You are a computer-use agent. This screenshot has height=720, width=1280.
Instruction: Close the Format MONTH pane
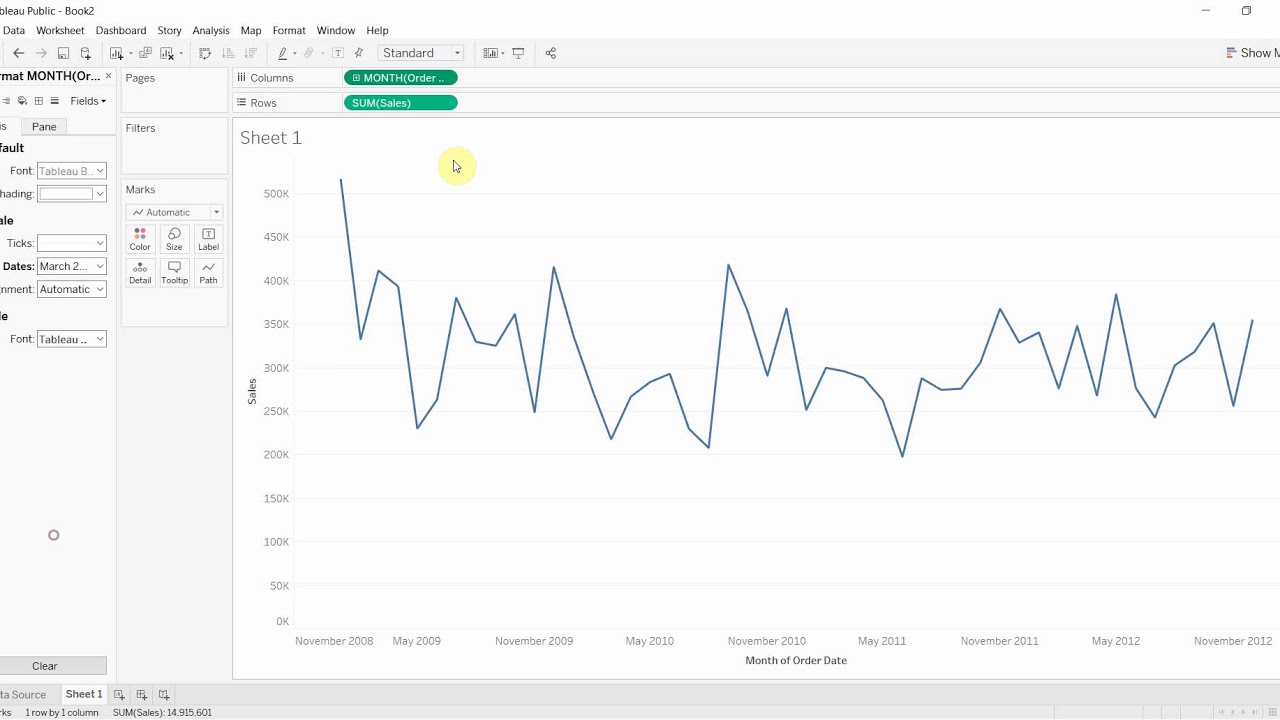tap(108, 76)
